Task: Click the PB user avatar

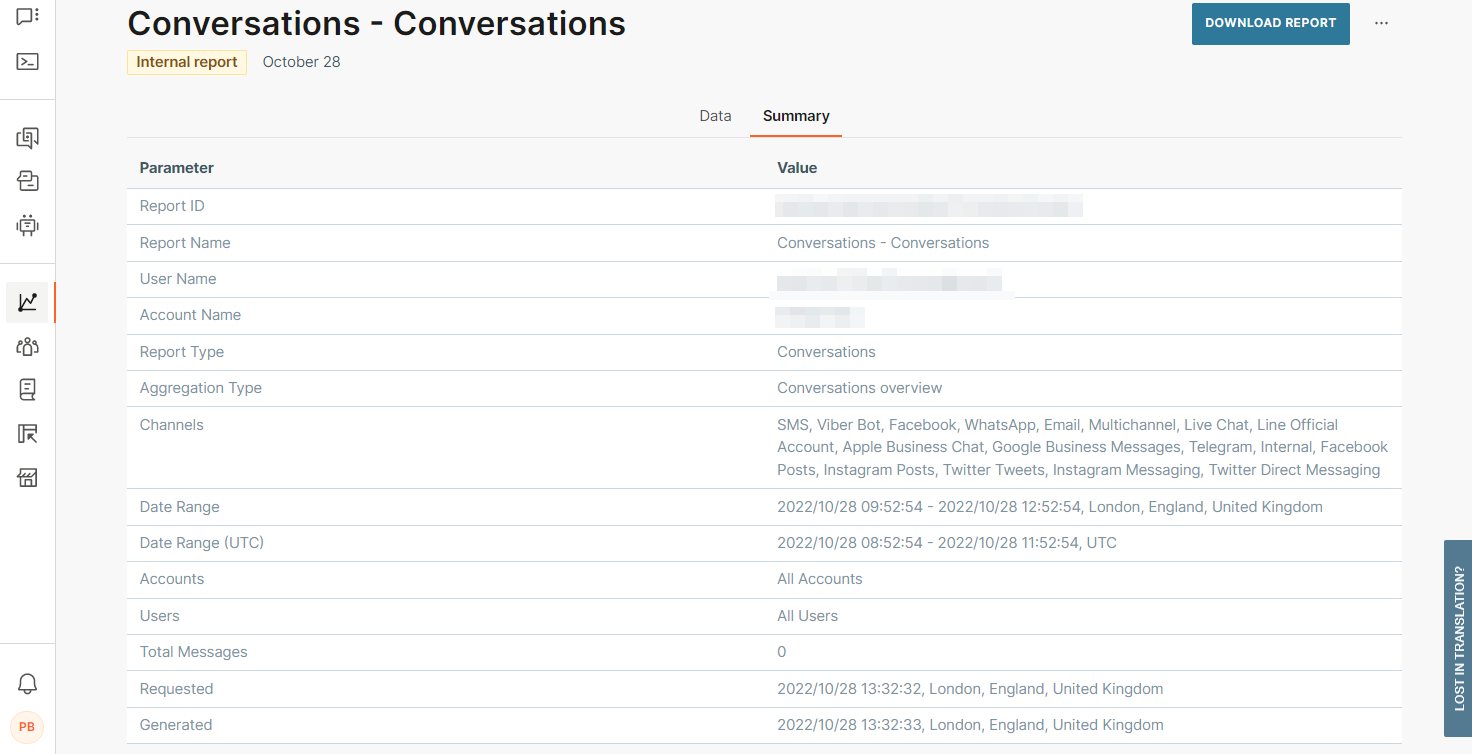Action: 27,727
